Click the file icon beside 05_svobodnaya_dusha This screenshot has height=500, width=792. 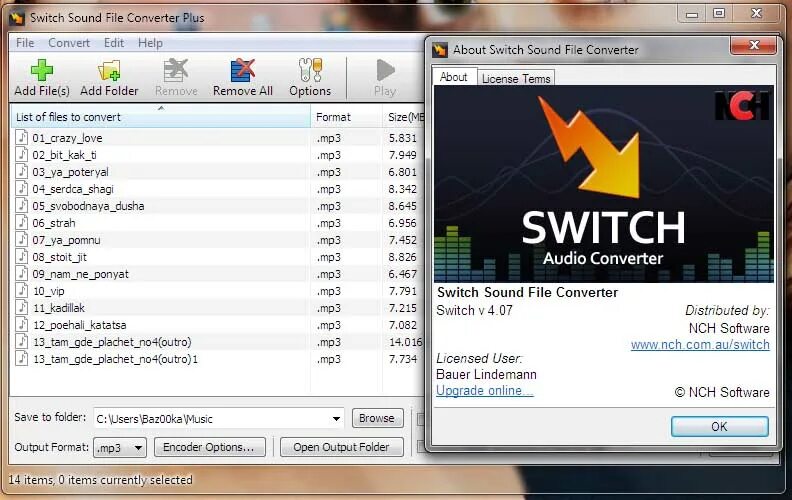tap(21, 206)
